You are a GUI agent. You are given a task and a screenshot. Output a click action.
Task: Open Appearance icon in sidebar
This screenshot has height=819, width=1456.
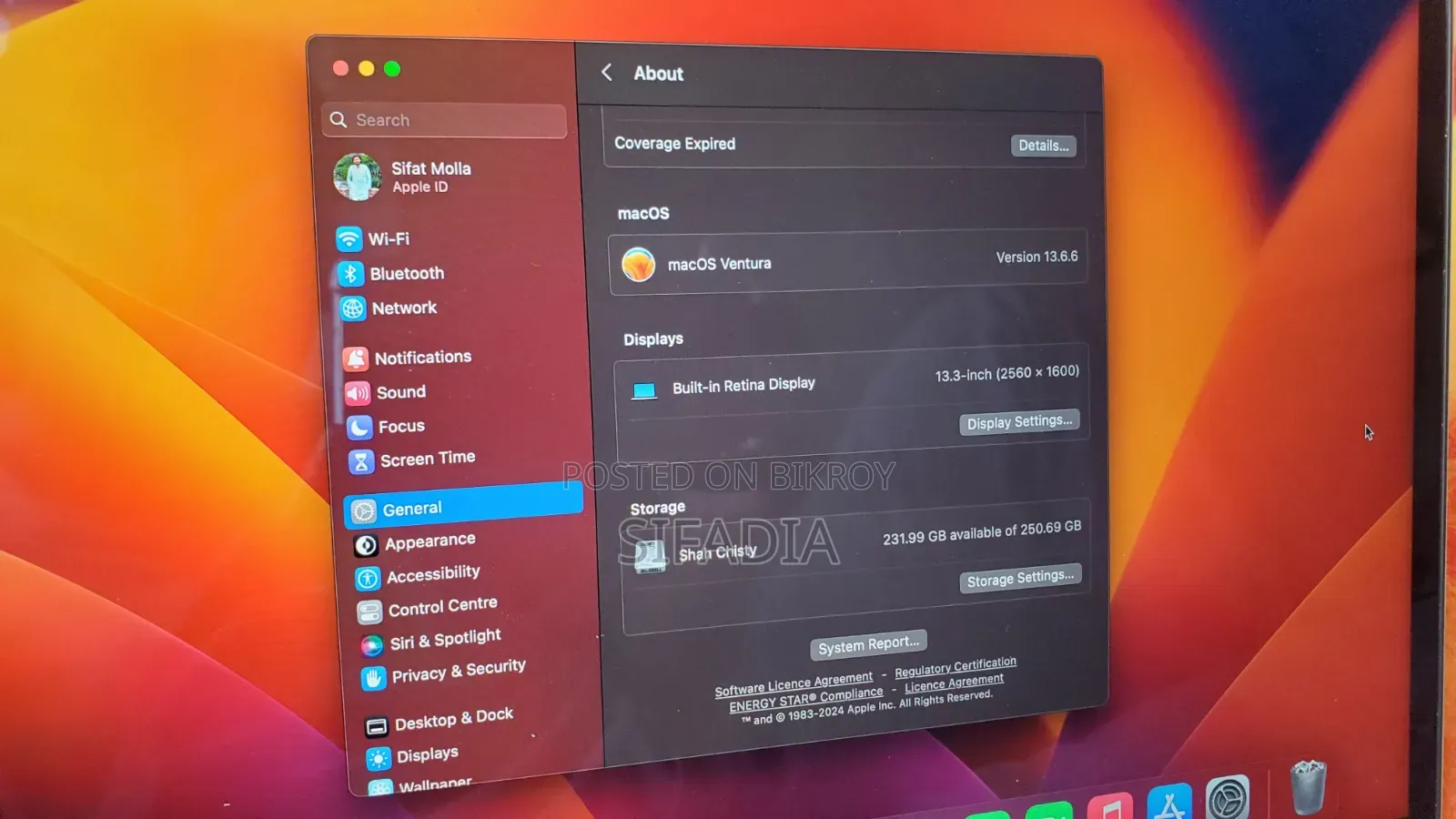pyautogui.click(x=366, y=545)
